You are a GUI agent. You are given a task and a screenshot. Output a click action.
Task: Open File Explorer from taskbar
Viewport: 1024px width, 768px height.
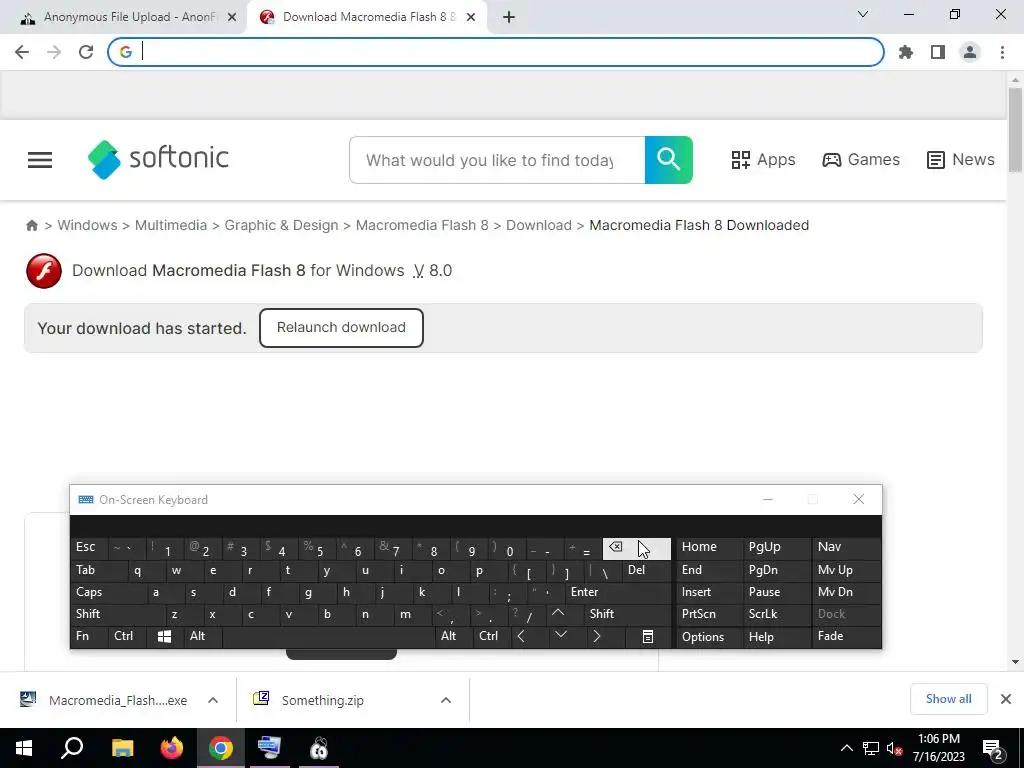tap(122, 748)
